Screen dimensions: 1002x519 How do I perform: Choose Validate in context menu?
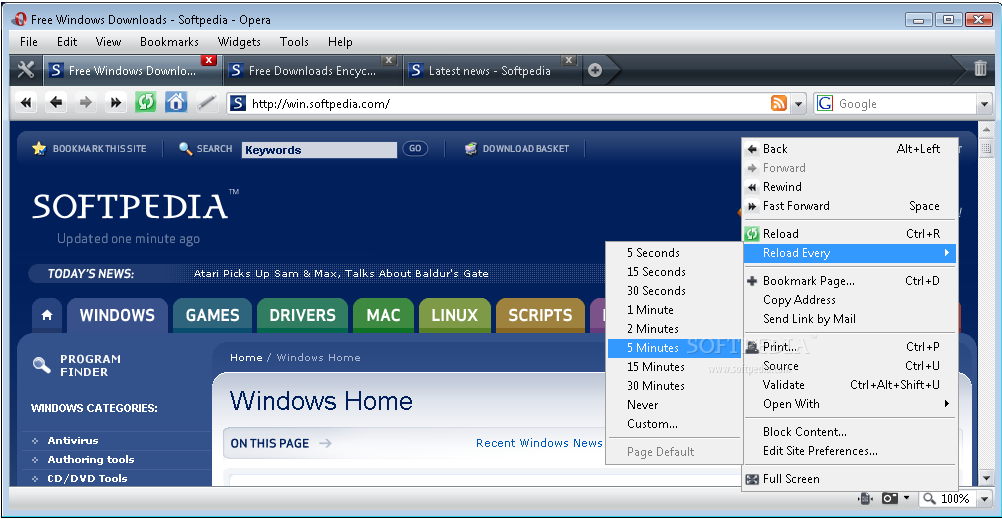point(849,385)
